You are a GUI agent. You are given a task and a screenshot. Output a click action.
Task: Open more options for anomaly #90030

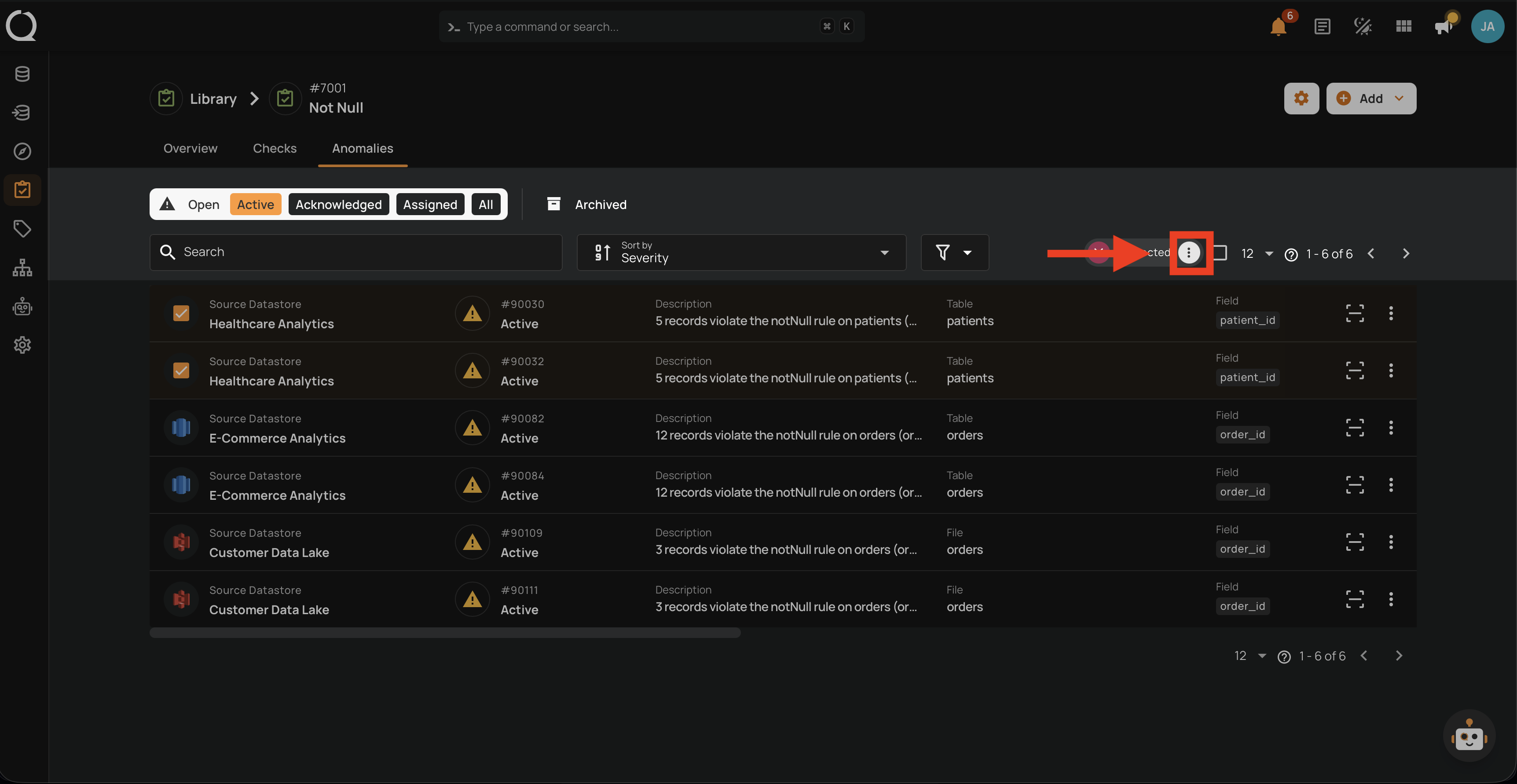pos(1391,313)
